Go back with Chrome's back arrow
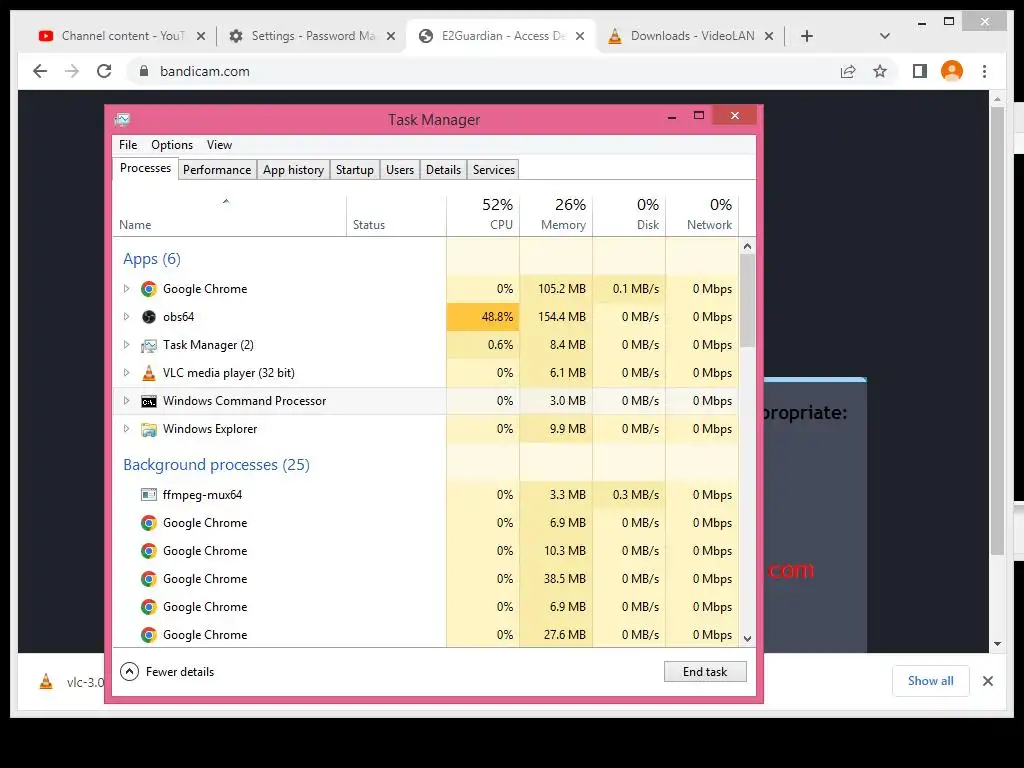 [40, 71]
